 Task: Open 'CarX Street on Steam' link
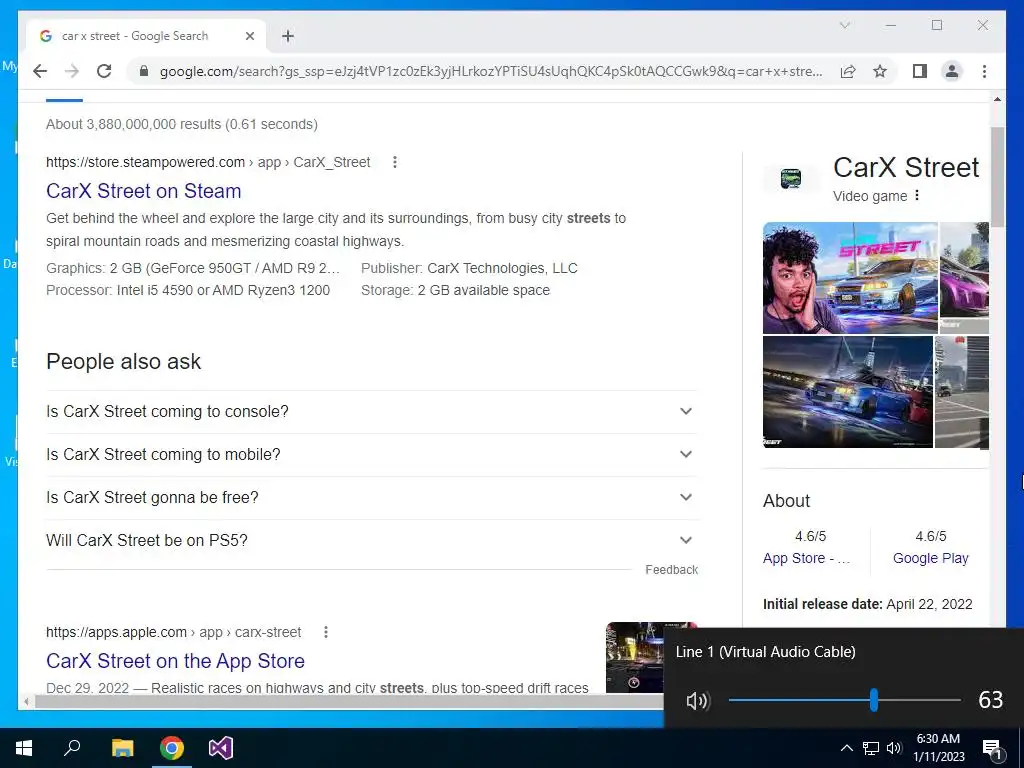[x=144, y=191]
